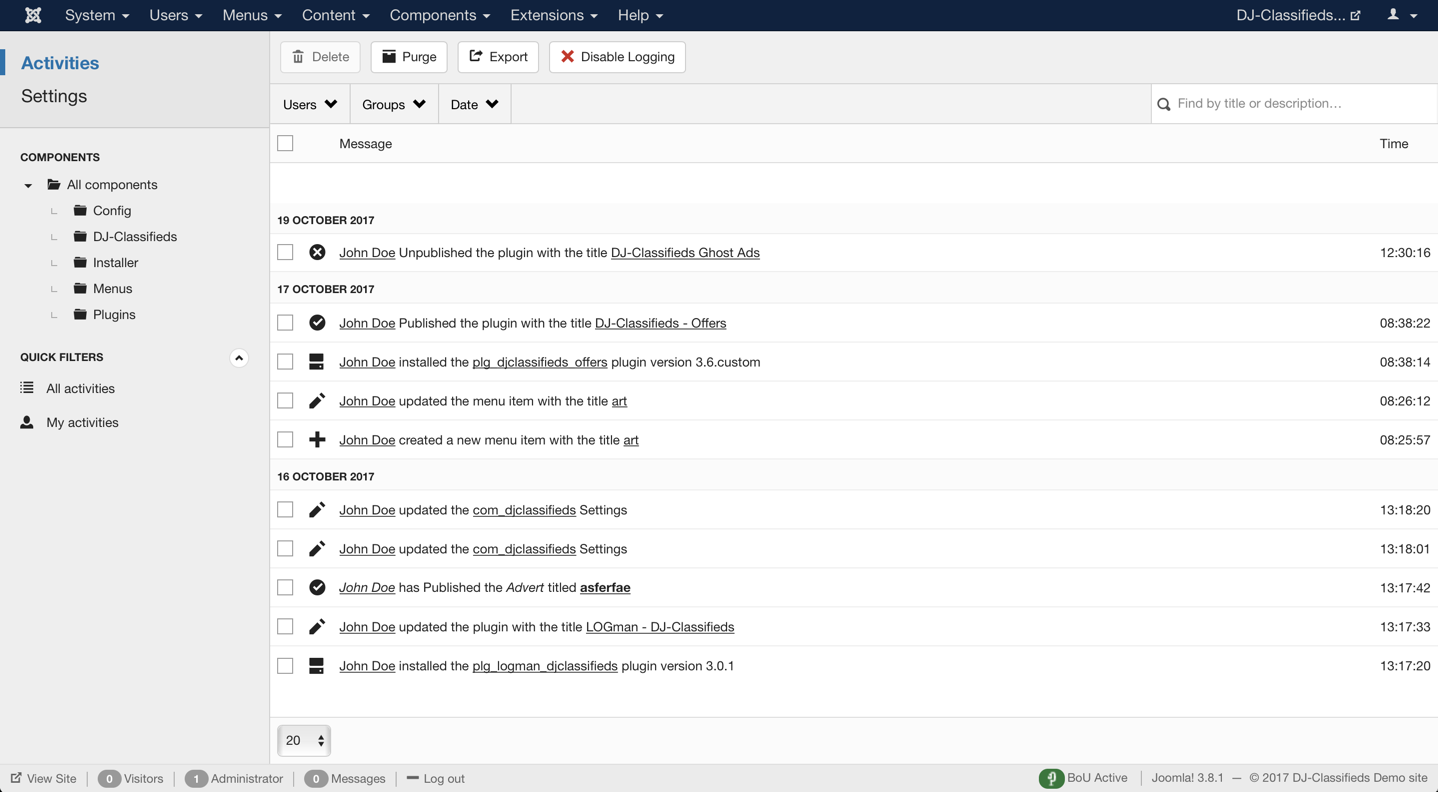Click the search magnifier icon
Image resolution: width=1438 pixels, height=792 pixels.
point(1164,104)
